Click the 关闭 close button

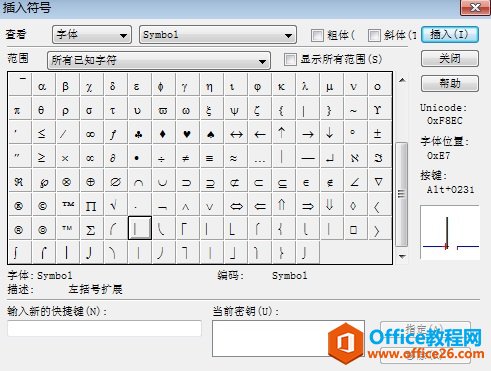pyautogui.click(x=450, y=59)
